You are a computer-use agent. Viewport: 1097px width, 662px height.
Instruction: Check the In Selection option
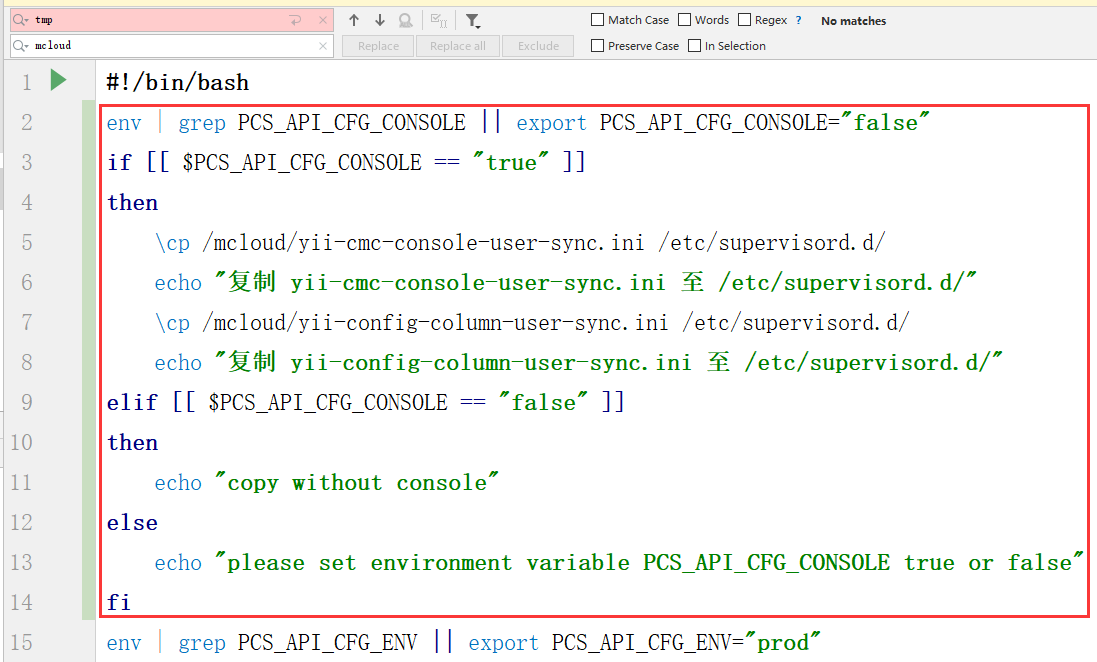pos(695,46)
